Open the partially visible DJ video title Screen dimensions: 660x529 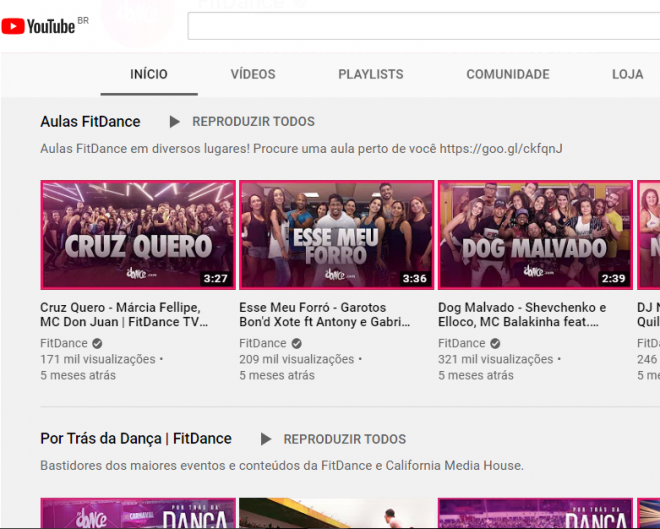point(648,315)
